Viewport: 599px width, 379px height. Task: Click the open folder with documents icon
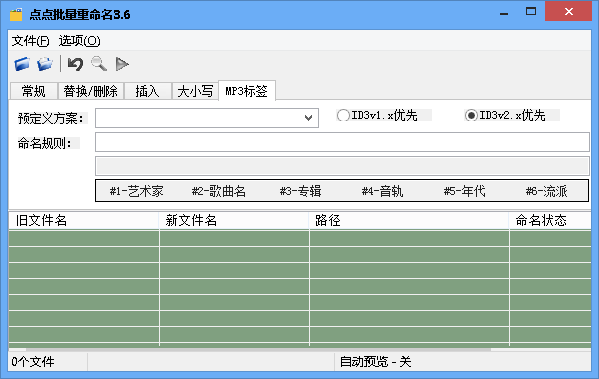coord(45,64)
